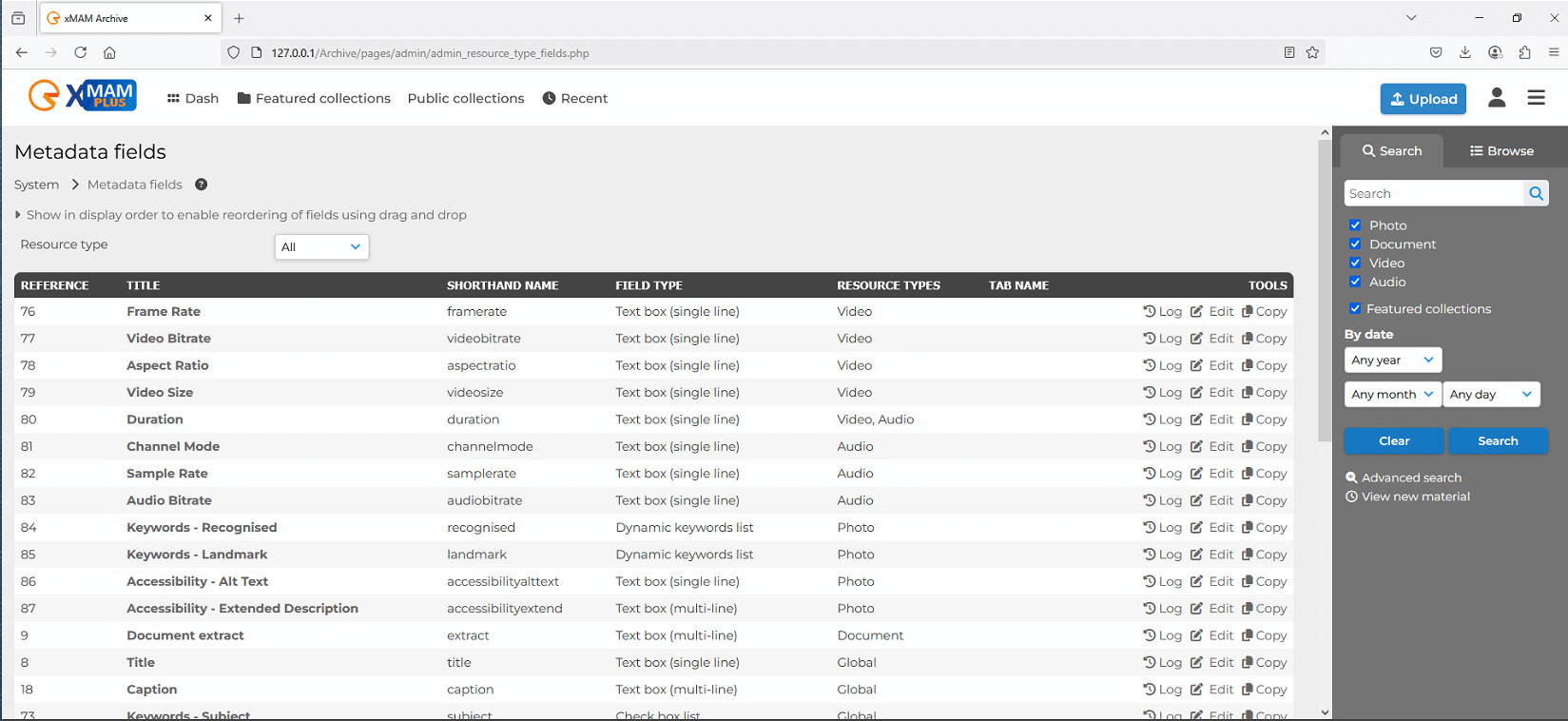Viewport: 1568px width, 721px height.
Task: Bookmark this page with star icon
Action: pyautogui.click(x=1312, y=53)
